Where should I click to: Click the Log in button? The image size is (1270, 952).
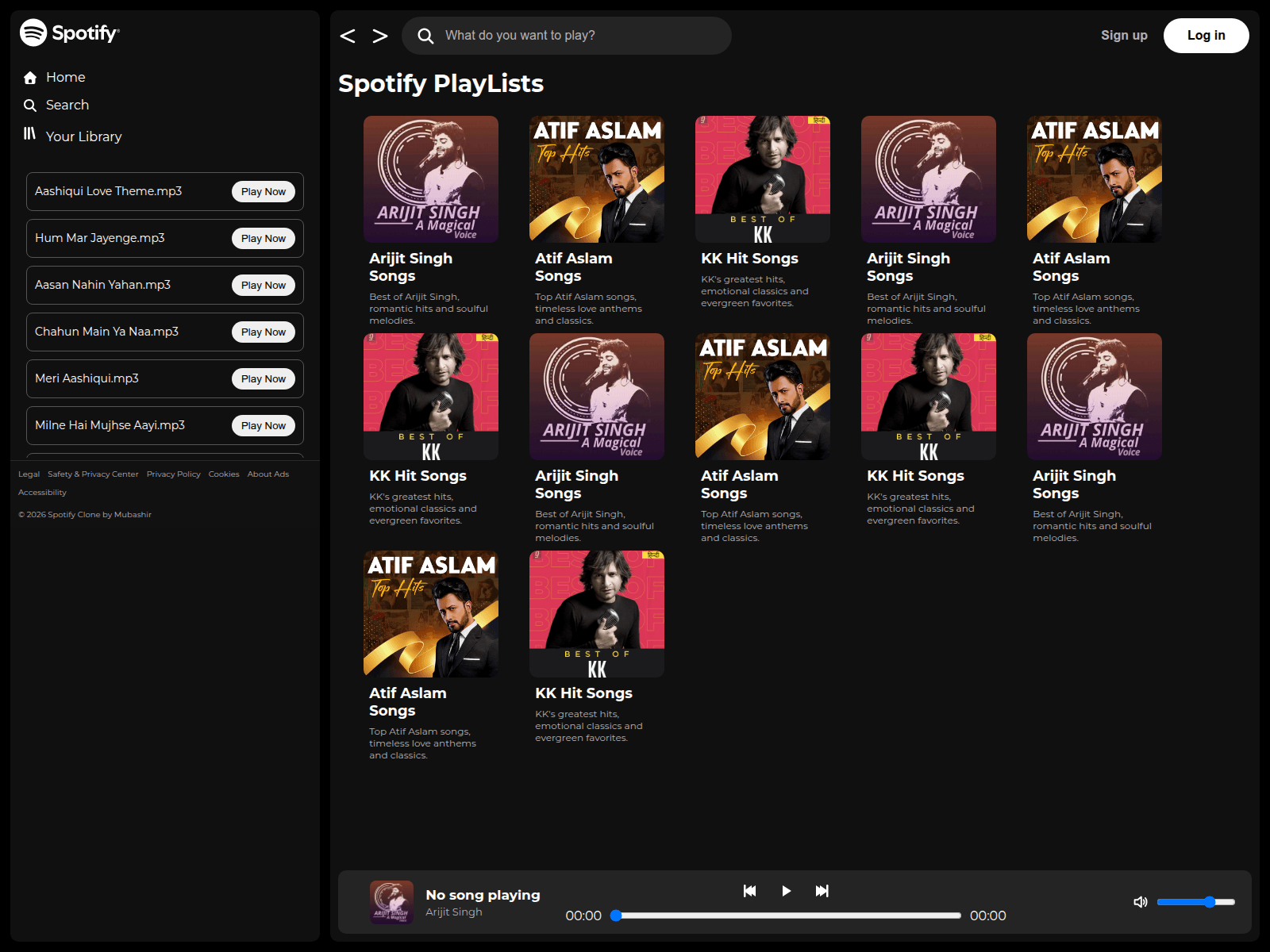click(1206, 36)
